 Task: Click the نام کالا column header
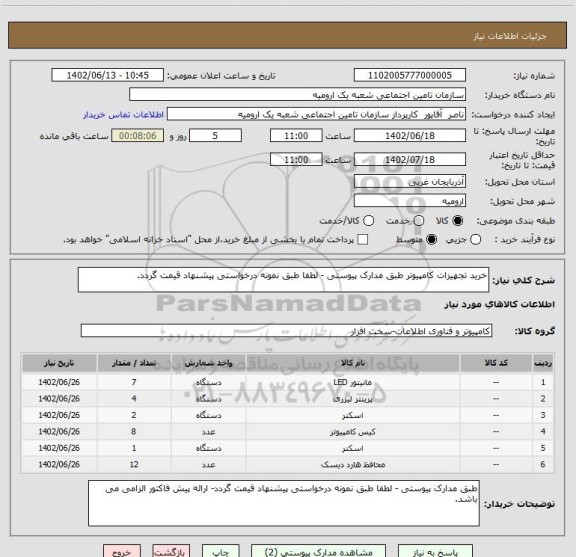(x=353, y=363)
